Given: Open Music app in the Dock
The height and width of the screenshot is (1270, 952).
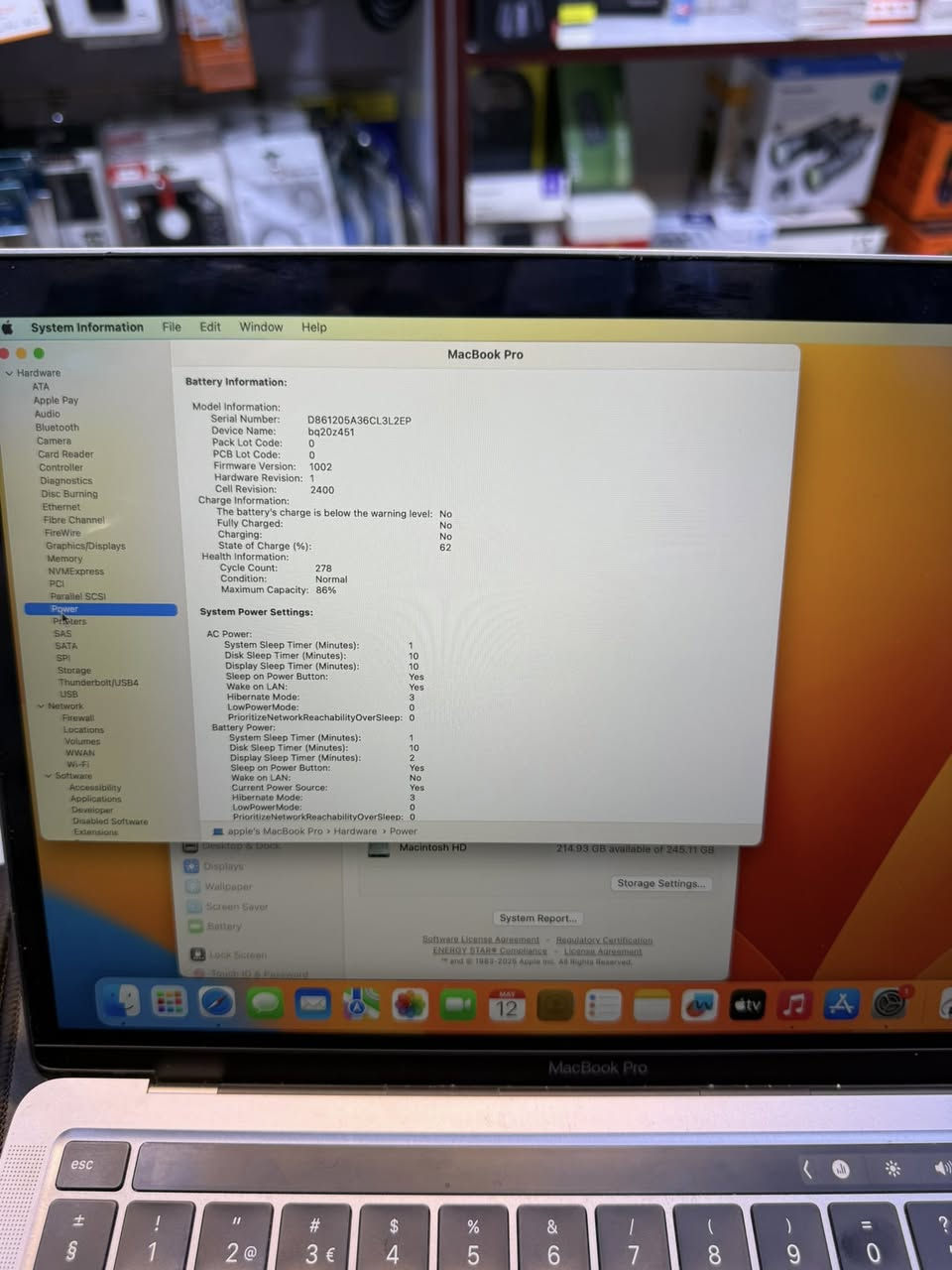Looking at the screenshot, I should (794, 1005).
